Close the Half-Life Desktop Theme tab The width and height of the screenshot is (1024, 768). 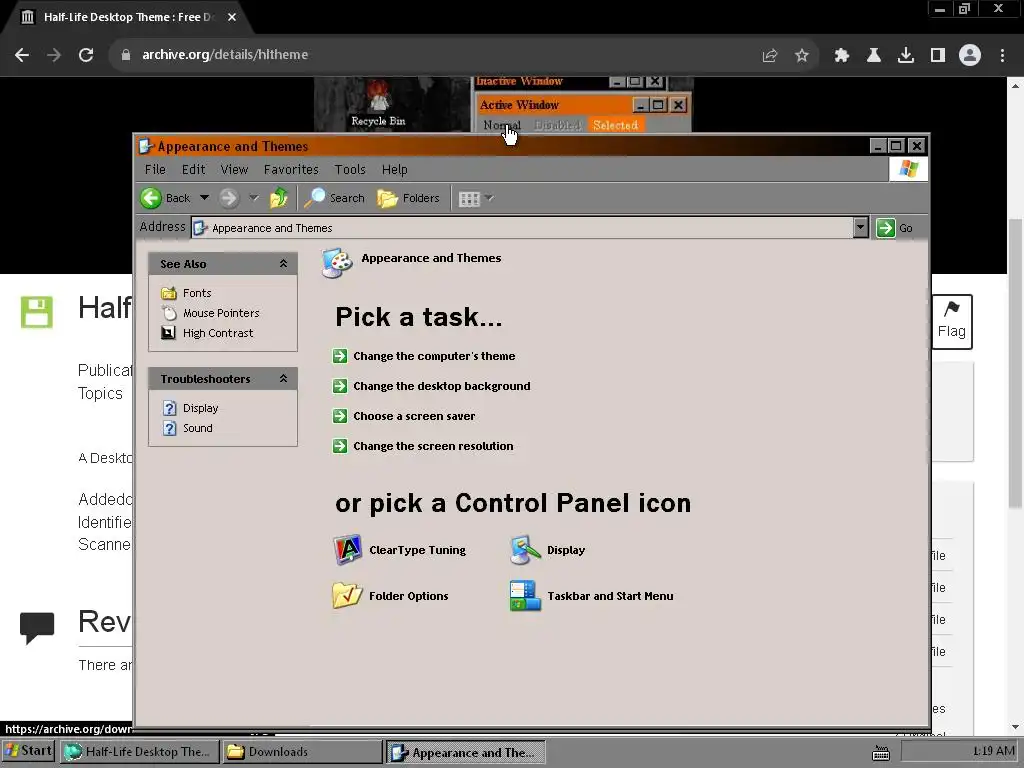click(x=232, y=17)
